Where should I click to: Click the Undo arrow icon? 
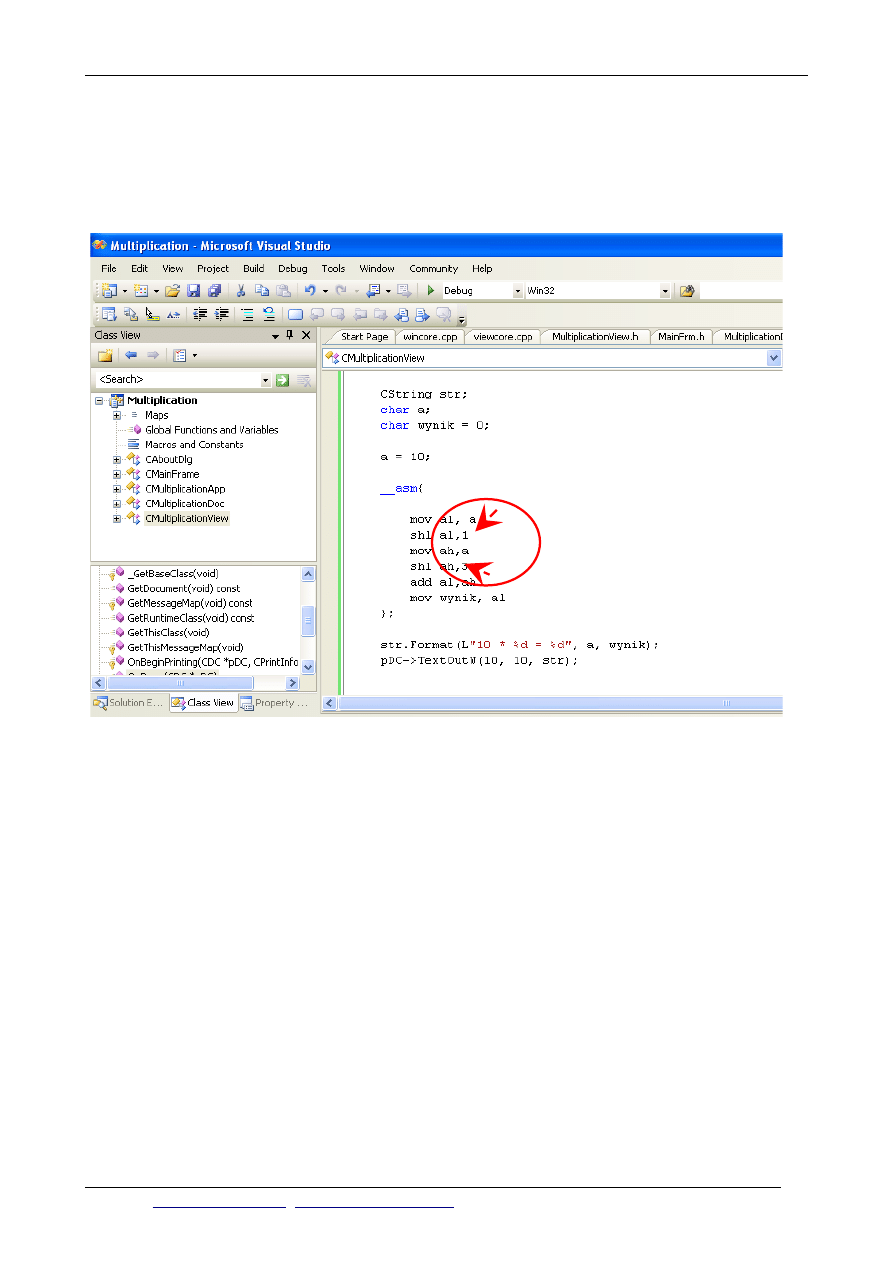tap(310, 291)
